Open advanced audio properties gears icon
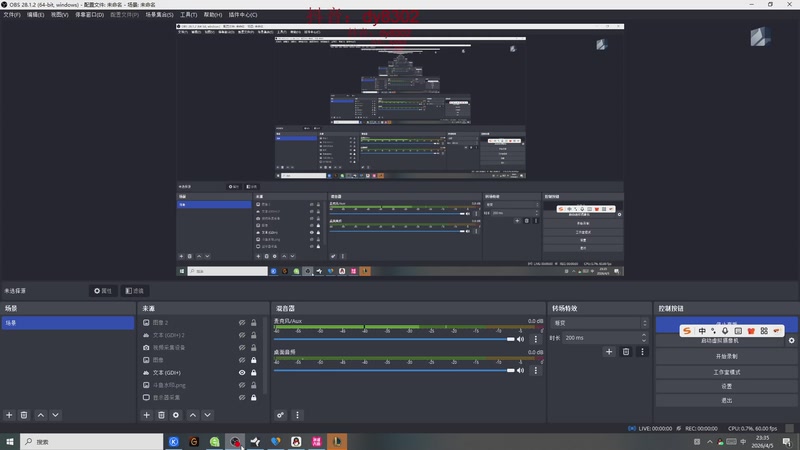800x450 pixels. (x=281, y=415)
